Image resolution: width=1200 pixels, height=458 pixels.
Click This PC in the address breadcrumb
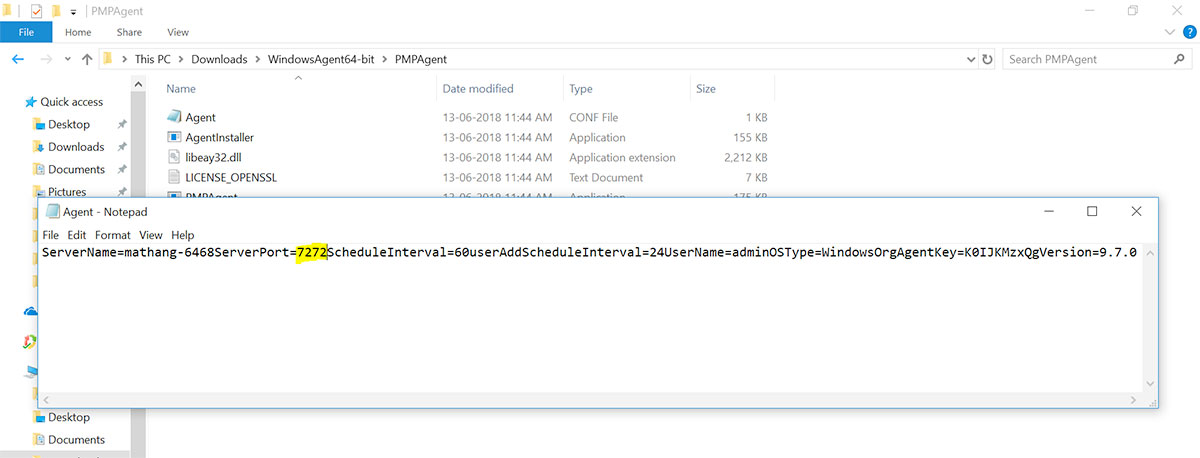pyautogui.click(x=155, y=59)
